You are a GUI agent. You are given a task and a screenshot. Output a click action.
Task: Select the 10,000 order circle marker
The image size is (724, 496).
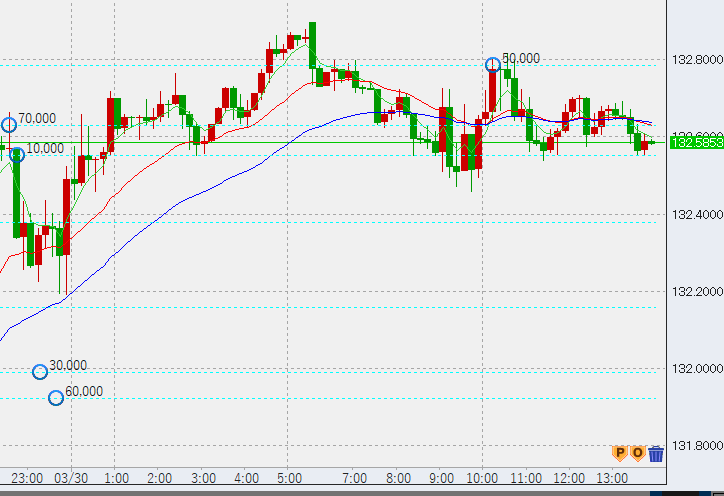tap(16, 154)
